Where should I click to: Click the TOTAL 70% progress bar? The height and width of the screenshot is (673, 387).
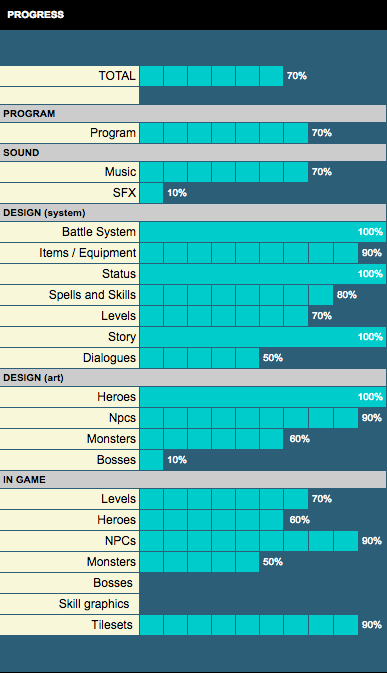(212, 76)
